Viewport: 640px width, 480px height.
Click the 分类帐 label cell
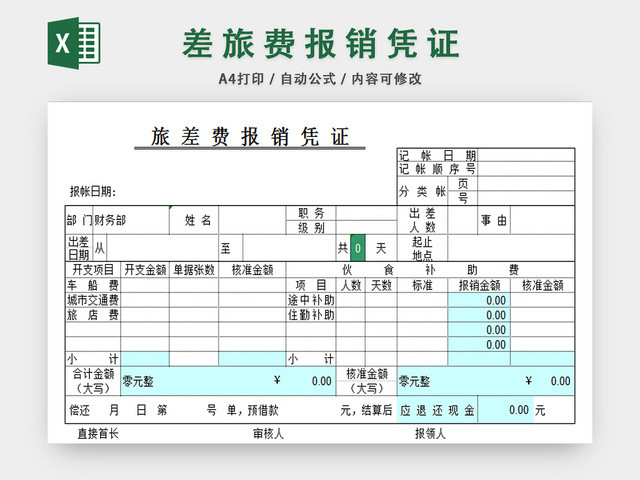pyautogui.click(x=422, y=191)
